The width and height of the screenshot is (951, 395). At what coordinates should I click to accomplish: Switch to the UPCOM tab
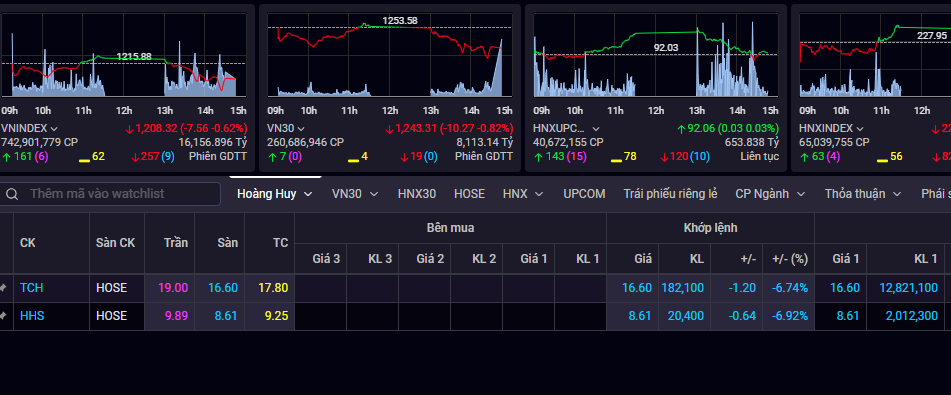tap(584, 194)
